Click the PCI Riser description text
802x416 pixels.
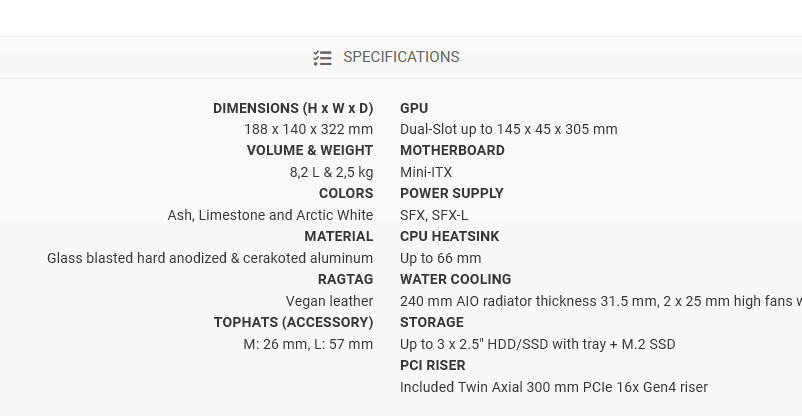[553, 387]
